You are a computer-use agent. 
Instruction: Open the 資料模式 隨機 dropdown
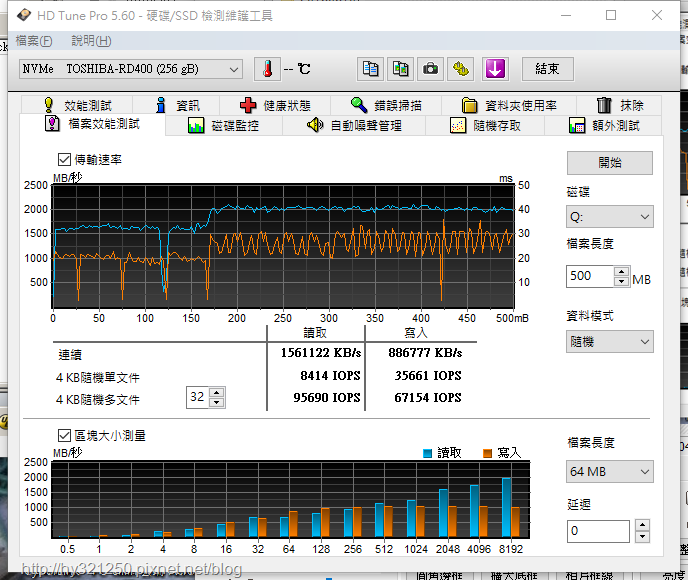pos(609,341)
